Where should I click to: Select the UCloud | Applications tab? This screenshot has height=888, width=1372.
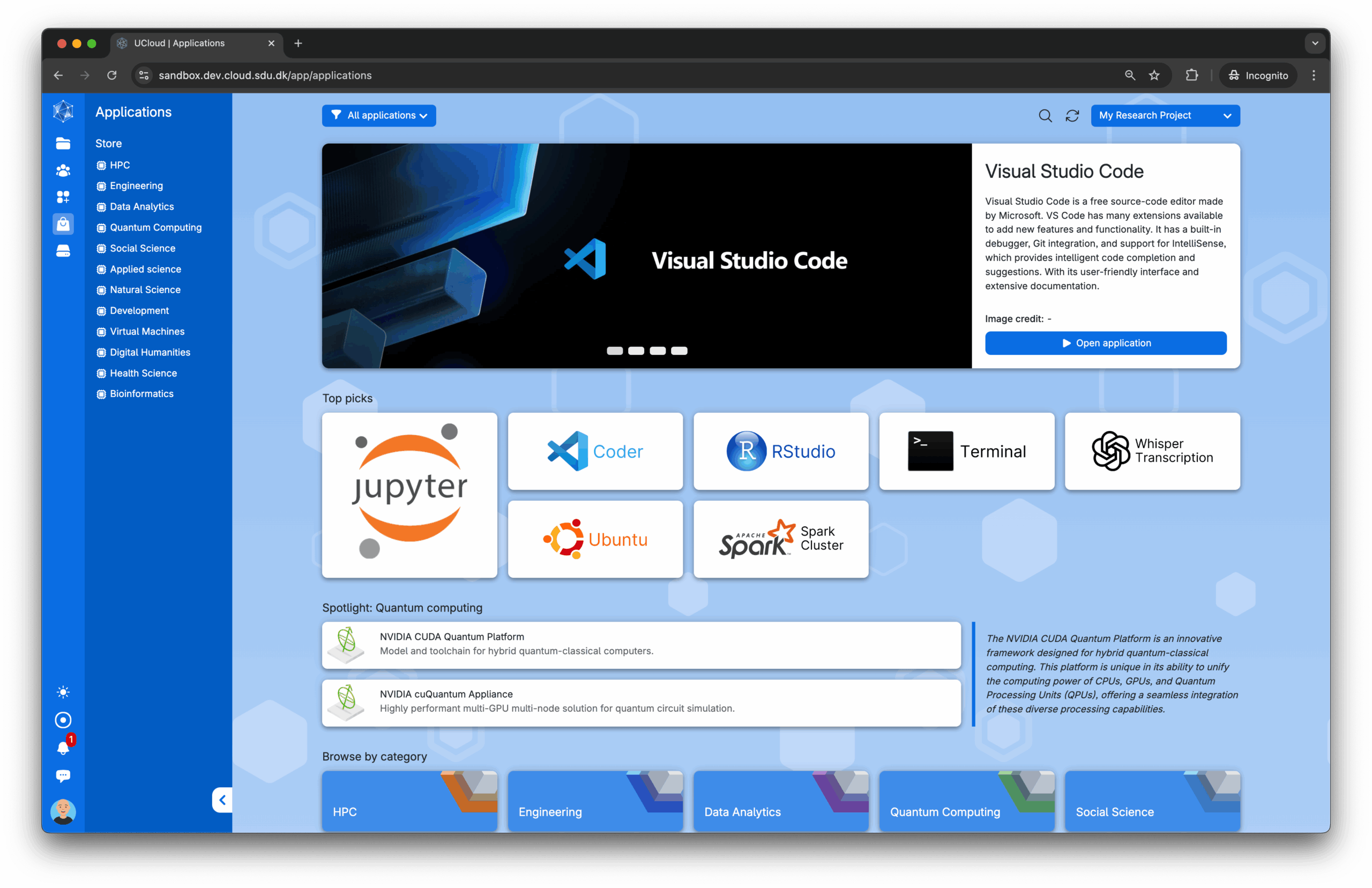coord(197,43)
